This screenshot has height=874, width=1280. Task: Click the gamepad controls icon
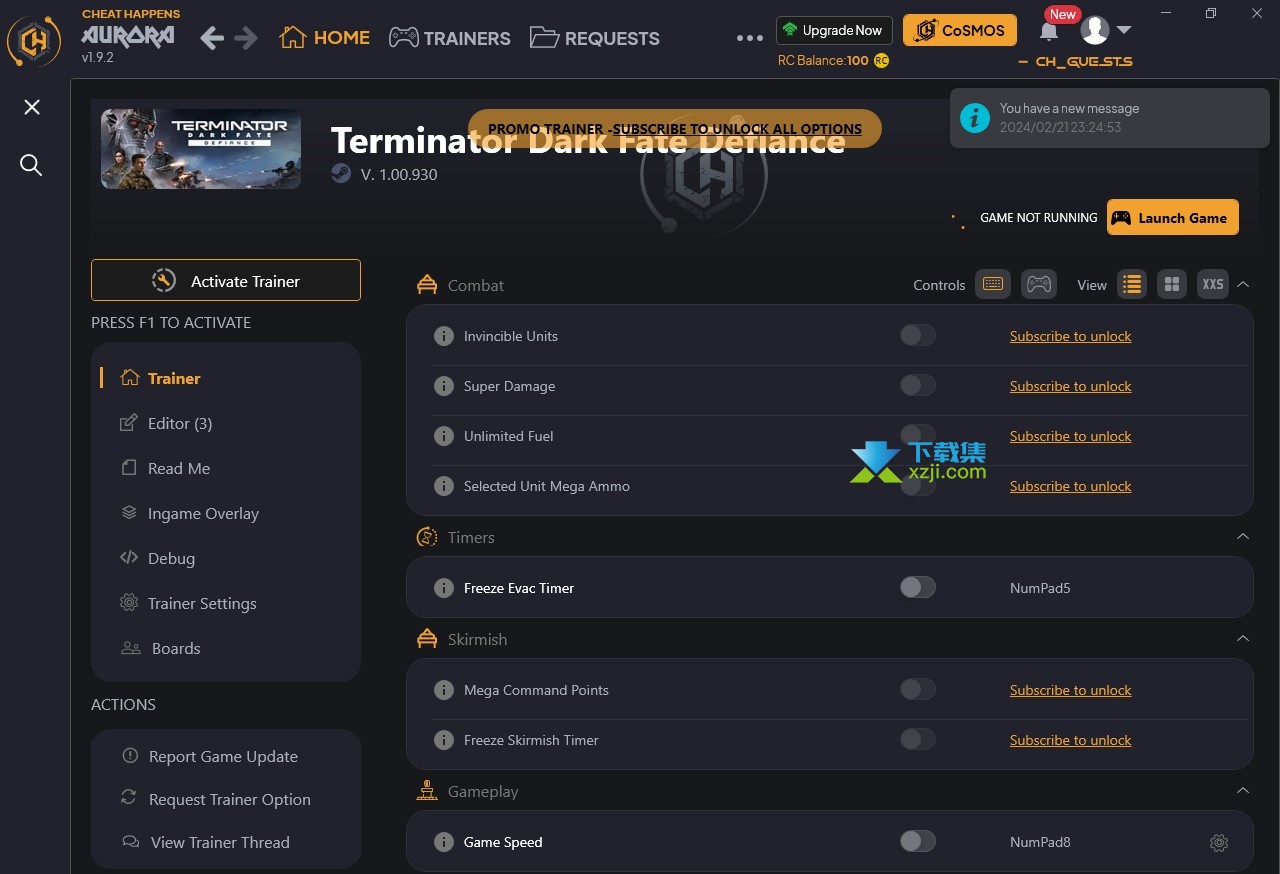1039,285
